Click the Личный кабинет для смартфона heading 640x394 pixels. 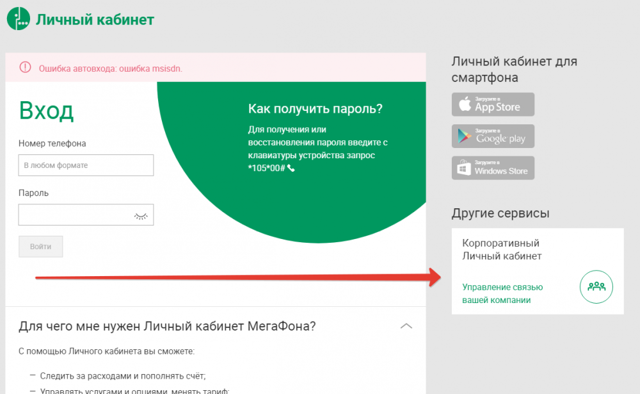(x=514, y=69)
